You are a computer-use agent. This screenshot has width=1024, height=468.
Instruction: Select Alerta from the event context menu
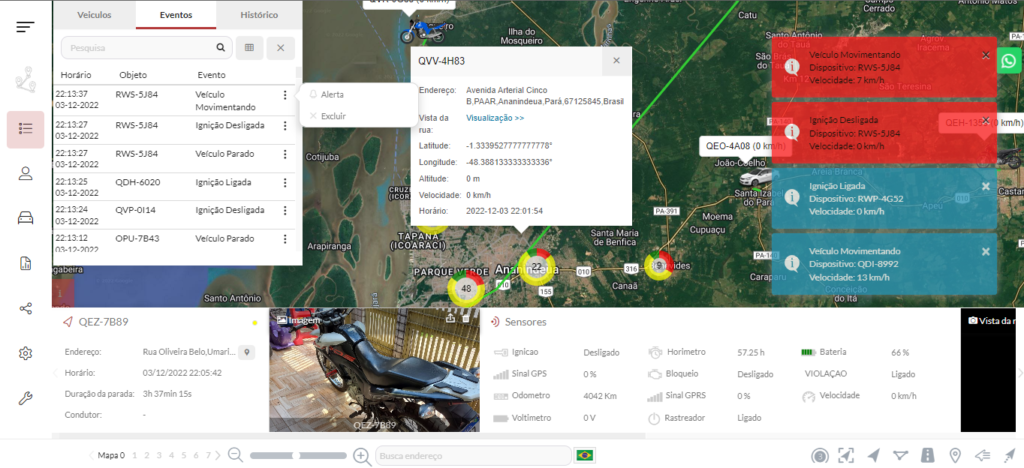(332, 94)
